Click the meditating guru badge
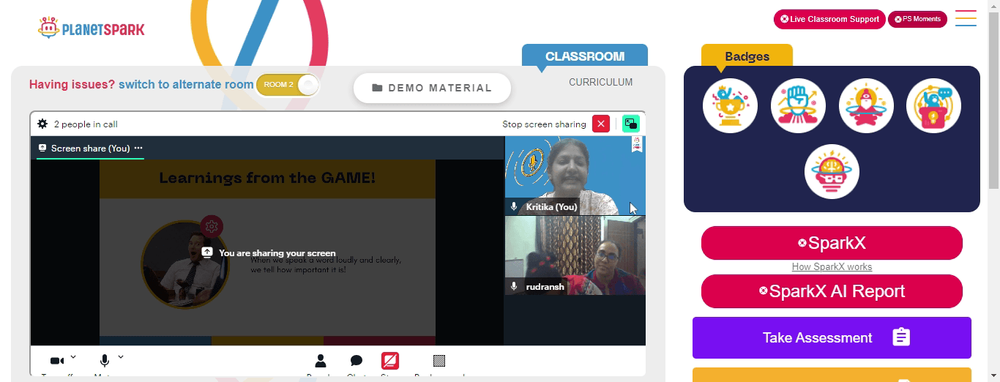 (866, 106)
